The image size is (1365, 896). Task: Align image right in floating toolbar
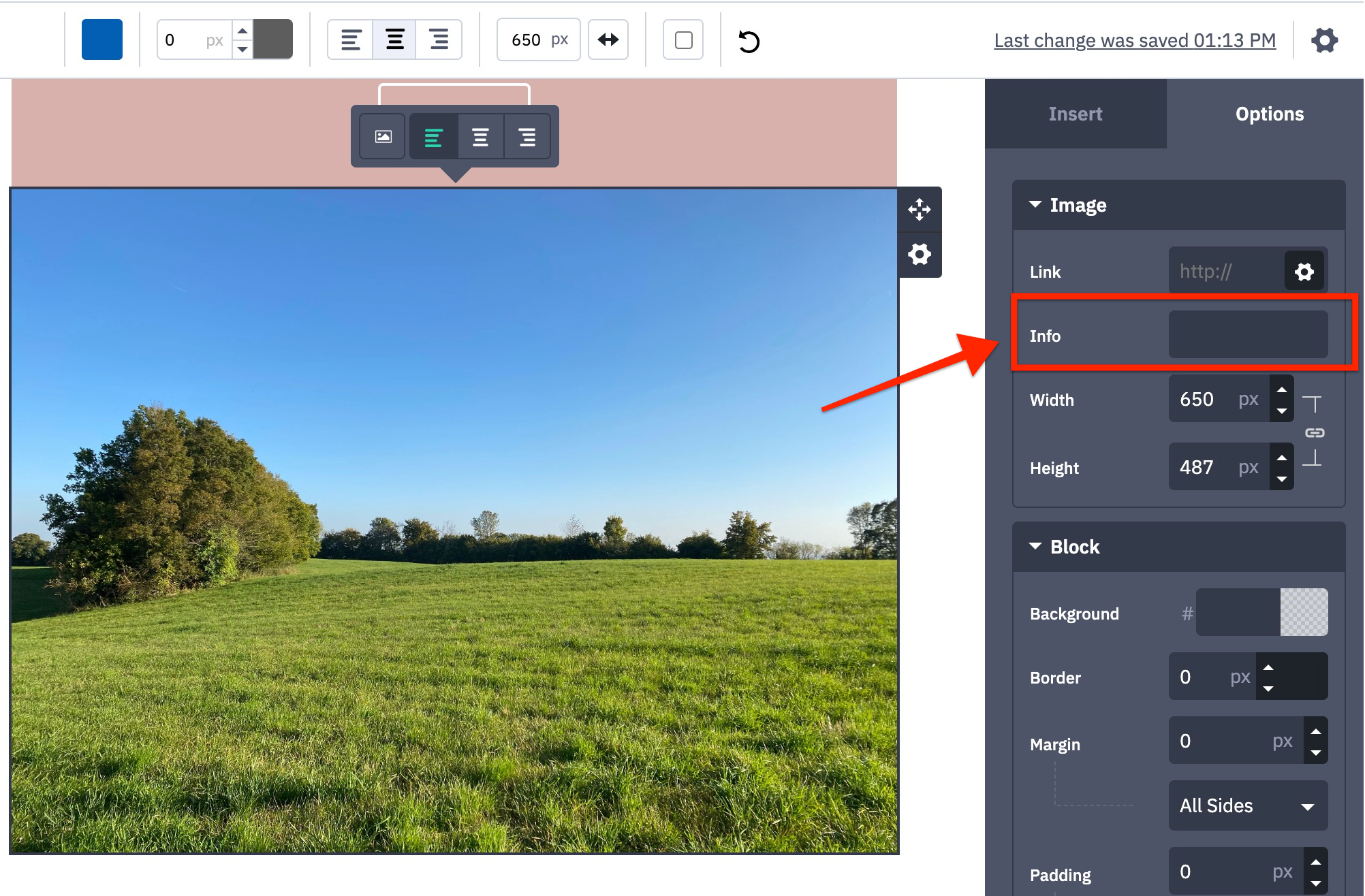tap(527, 137)
